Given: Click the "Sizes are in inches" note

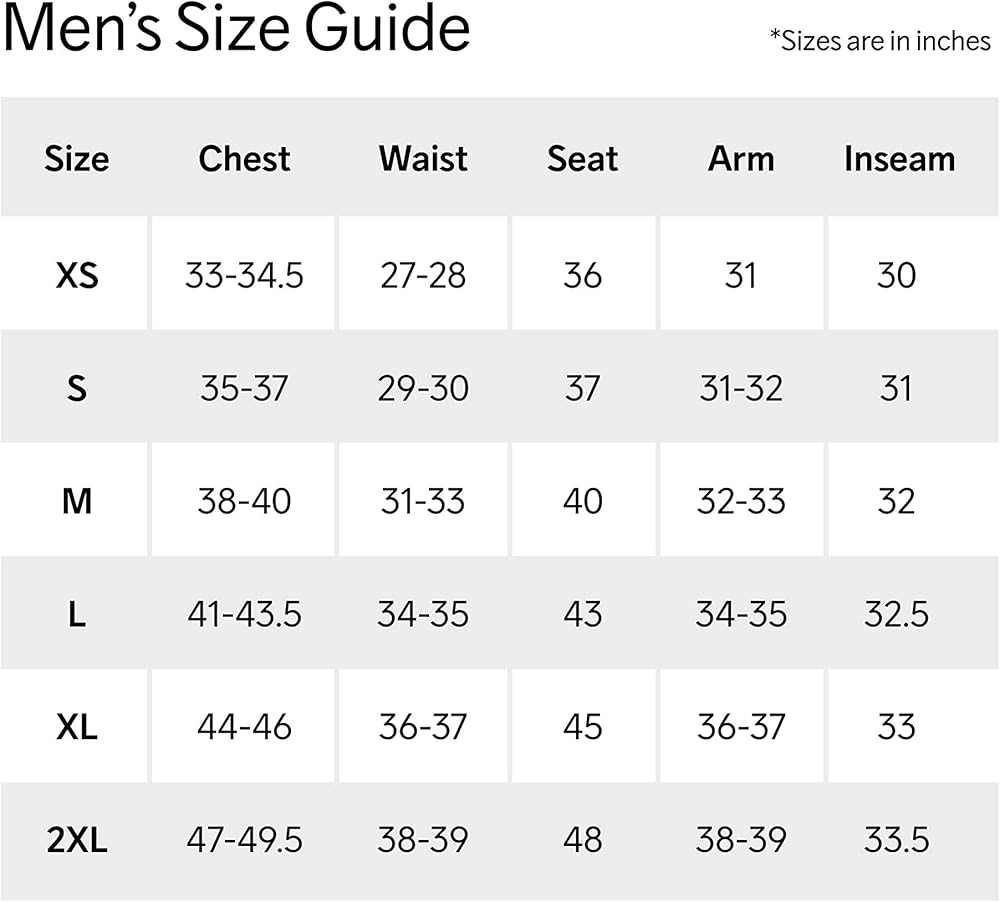Looking at the screenshot, I should click(x=880, y=40).
